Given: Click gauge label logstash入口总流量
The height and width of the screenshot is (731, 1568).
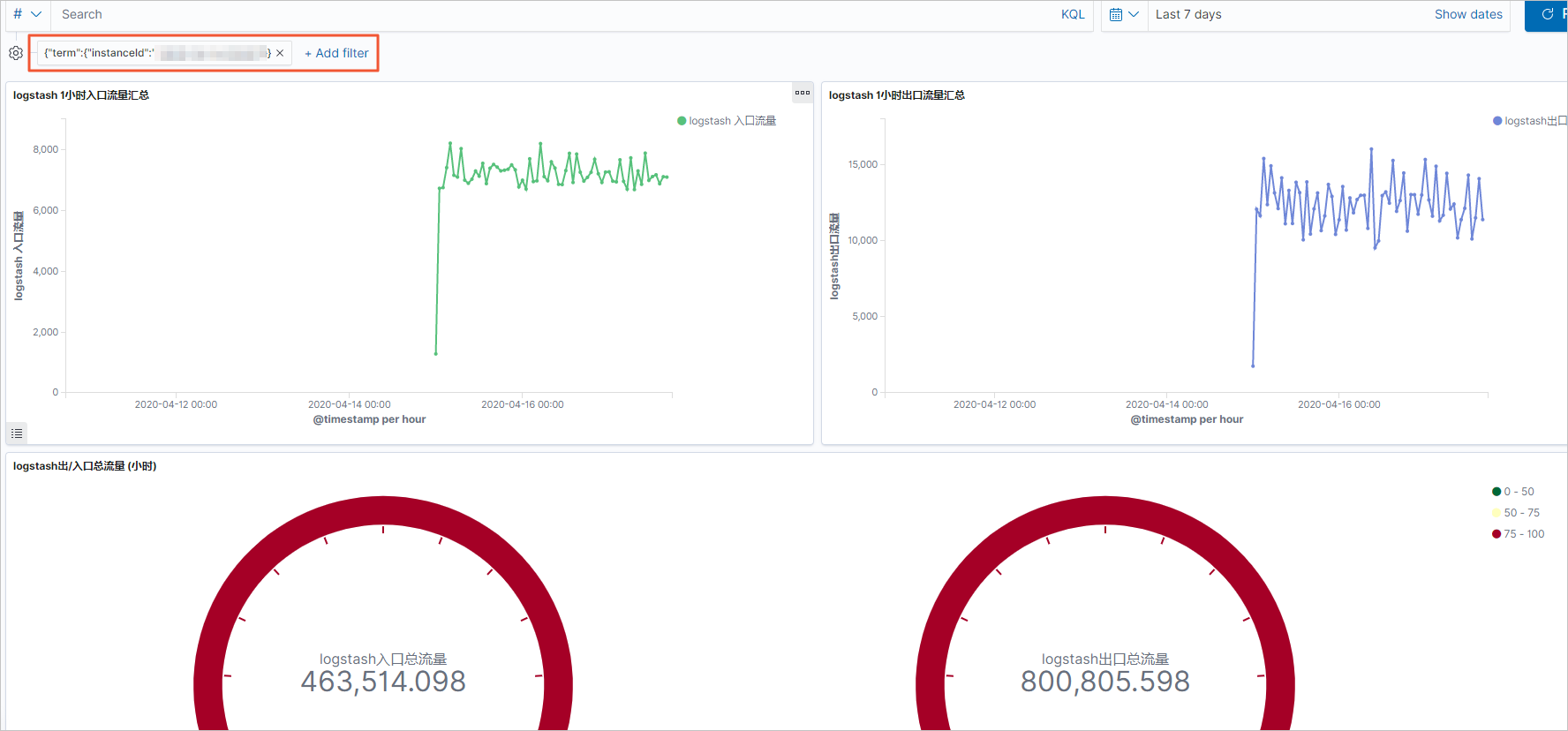Looking at the screenshot, I should (x=383, y=659).
